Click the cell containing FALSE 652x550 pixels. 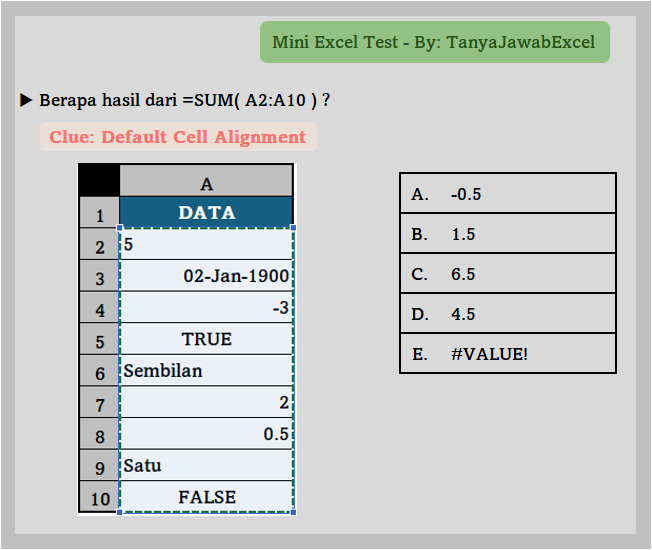(206, 496)
